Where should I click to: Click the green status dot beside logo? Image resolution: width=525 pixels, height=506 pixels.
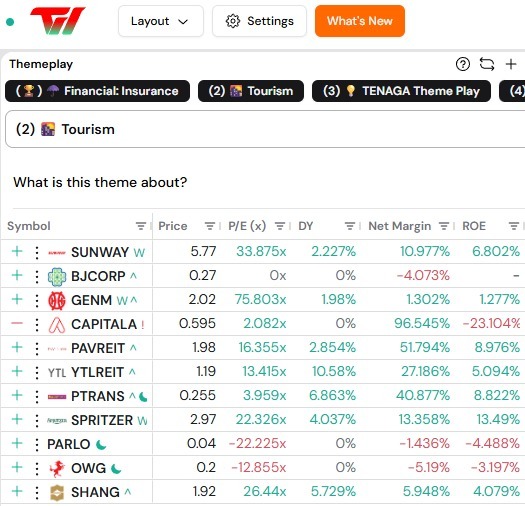(10, 22)
